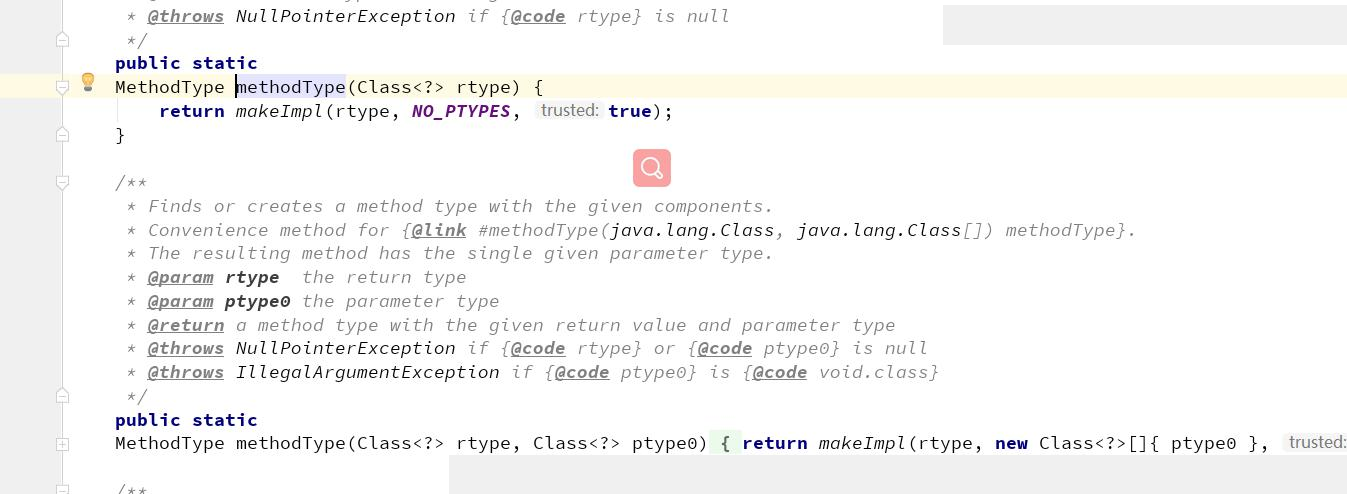
Task: Place caret on highlighted methodType method name
Action: click(291, 87)
